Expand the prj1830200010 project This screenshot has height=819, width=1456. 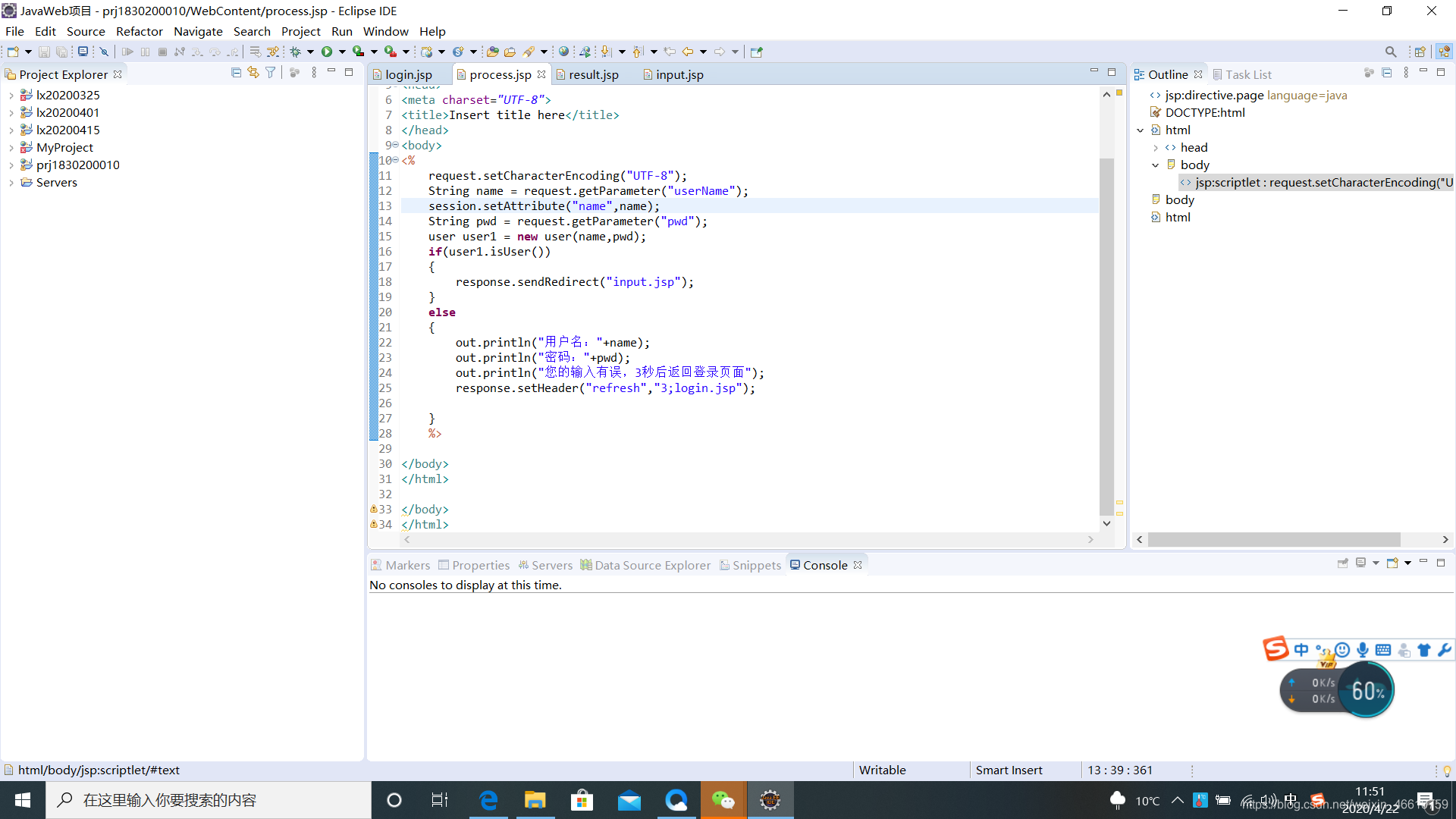[11, 165]
